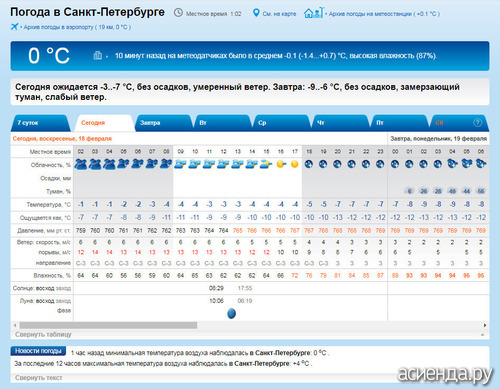
Task: Open airport weather archive link
Action: pos(77,27)
